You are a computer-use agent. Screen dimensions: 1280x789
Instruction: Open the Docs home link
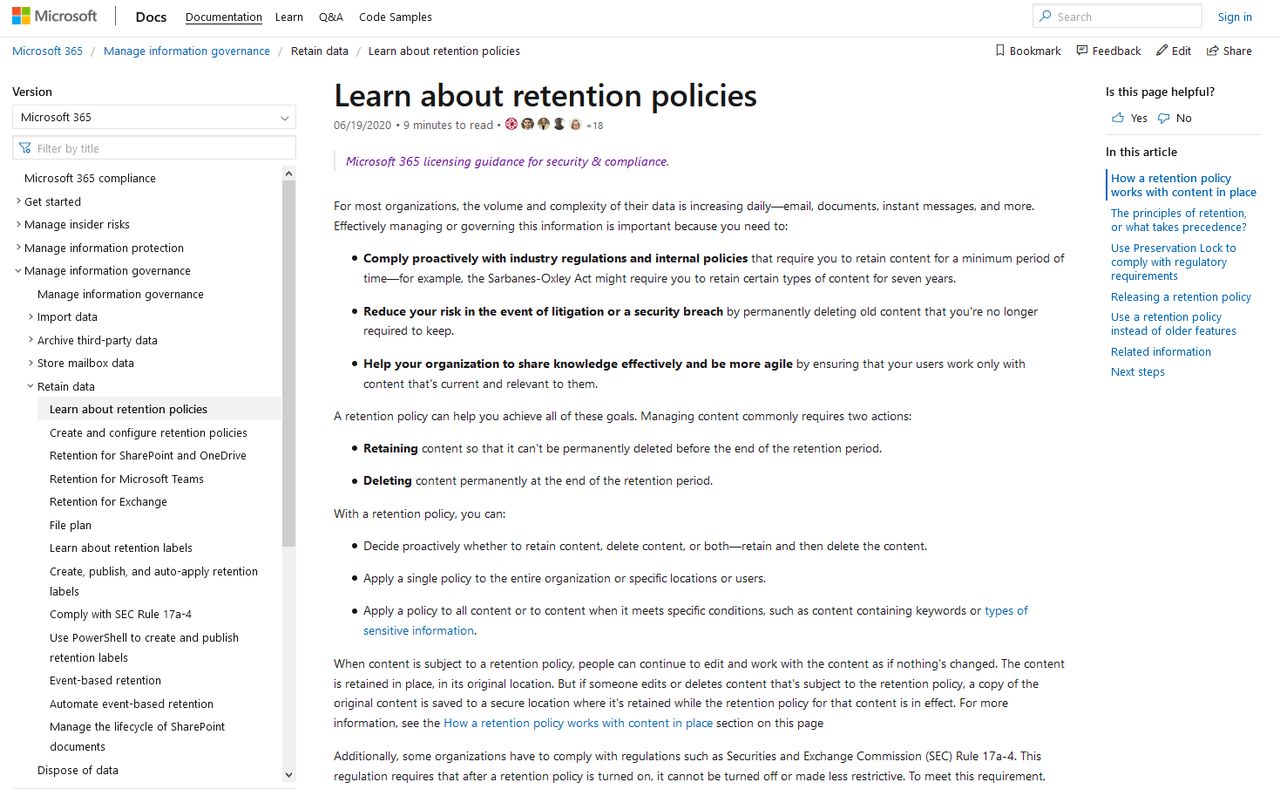point(151,17)
